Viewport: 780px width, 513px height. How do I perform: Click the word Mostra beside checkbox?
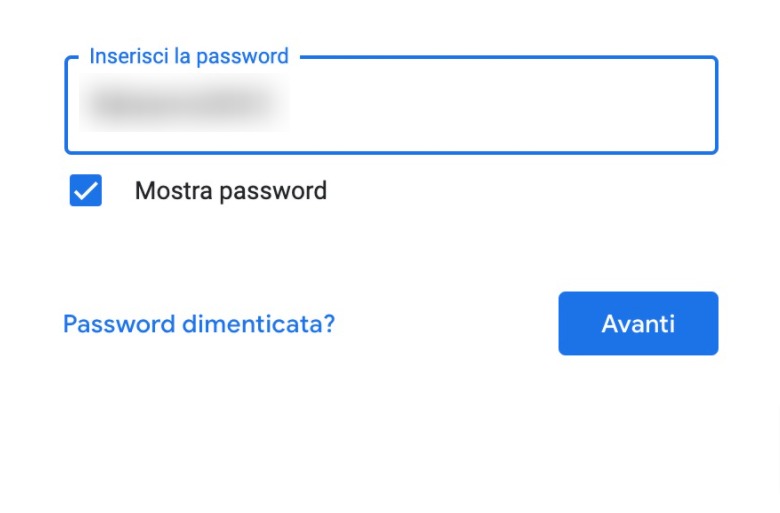click(174, 191)
